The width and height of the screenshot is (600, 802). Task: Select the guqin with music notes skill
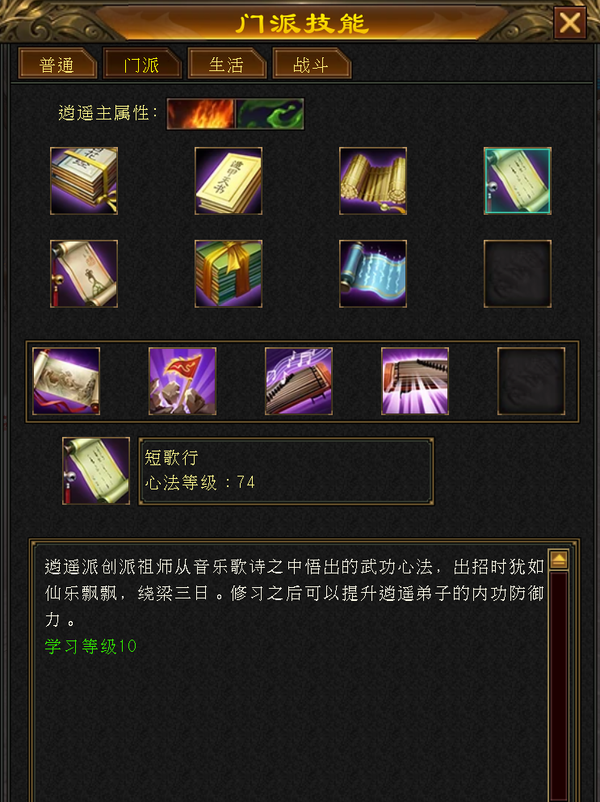tap(299, 381)
